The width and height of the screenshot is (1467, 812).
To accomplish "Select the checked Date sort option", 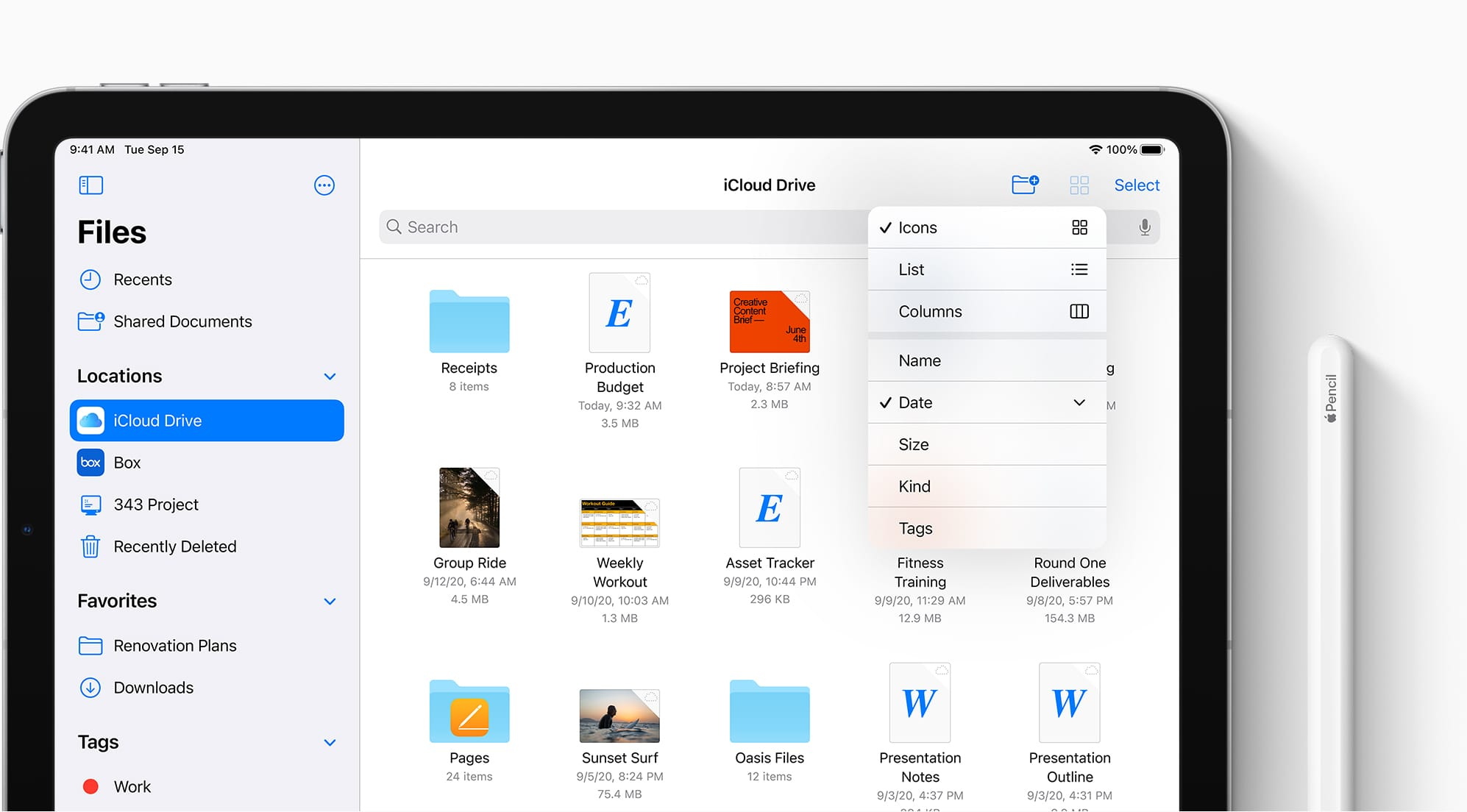I will point(987,402).
